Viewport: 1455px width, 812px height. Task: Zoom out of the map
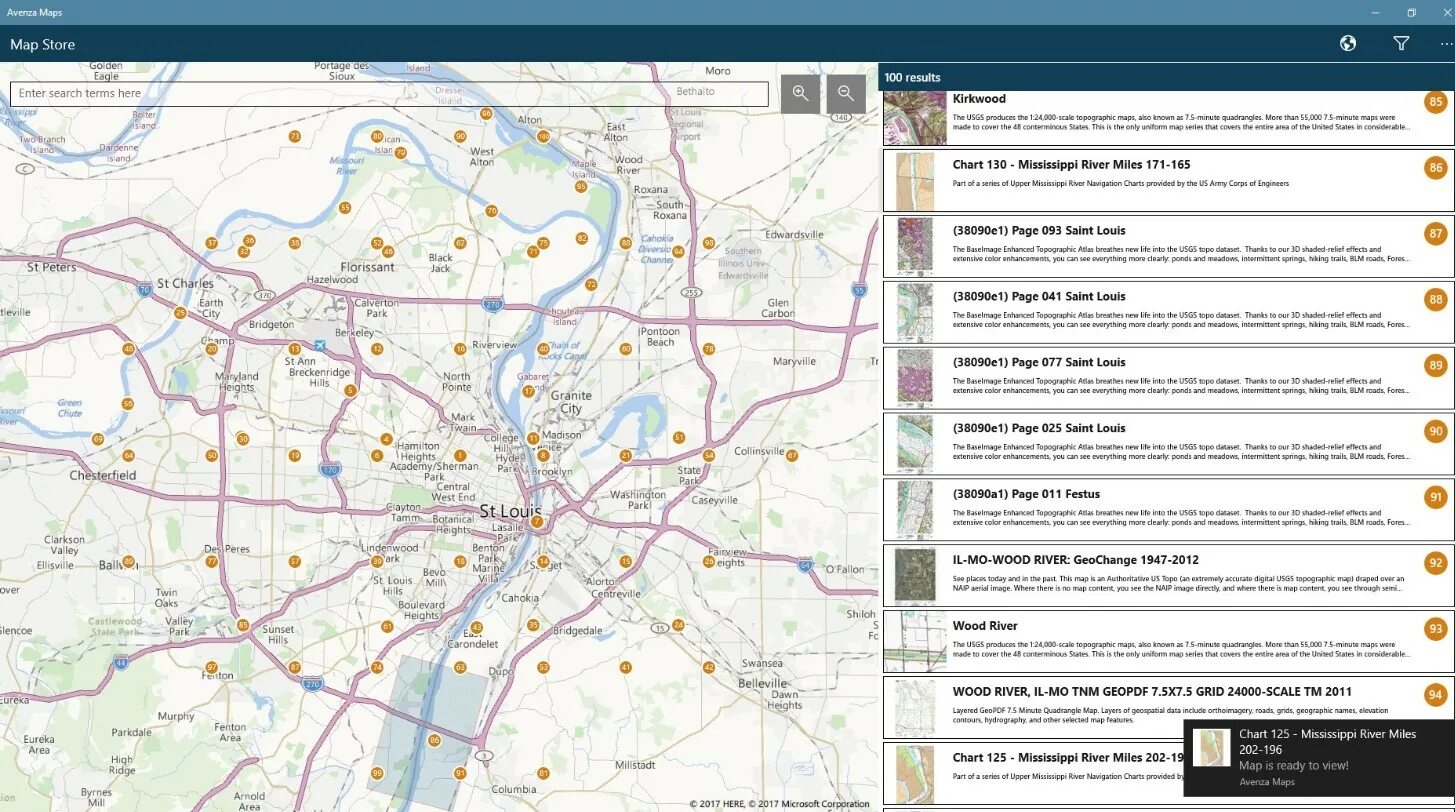click(846, 93)
